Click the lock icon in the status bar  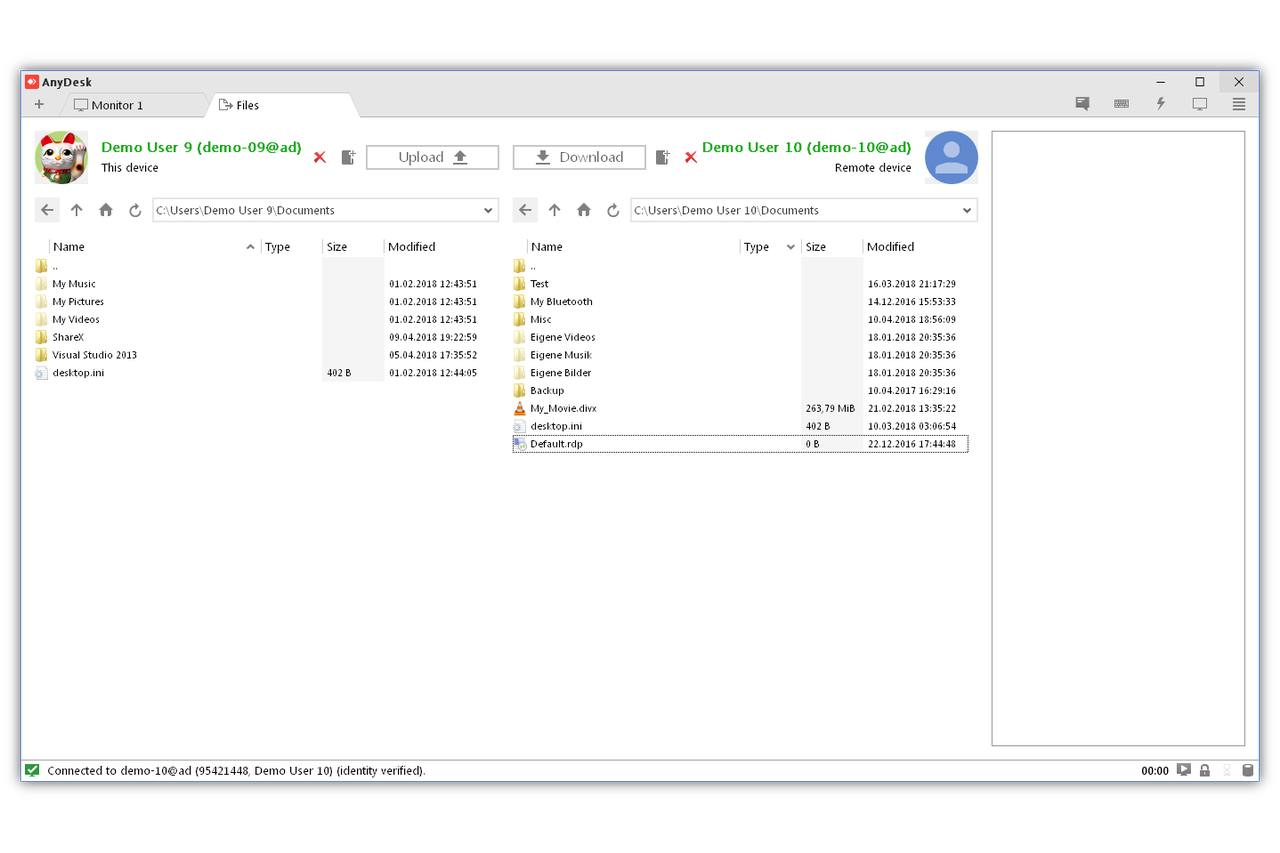tap(1205, 770)
